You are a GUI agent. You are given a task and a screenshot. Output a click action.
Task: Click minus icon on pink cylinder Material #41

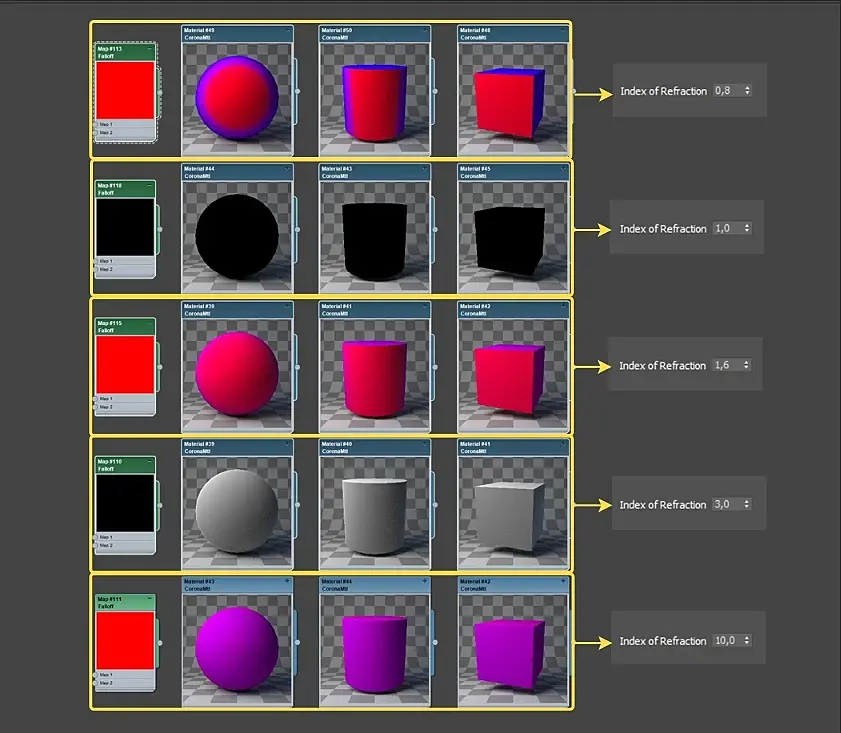[425, 306]
